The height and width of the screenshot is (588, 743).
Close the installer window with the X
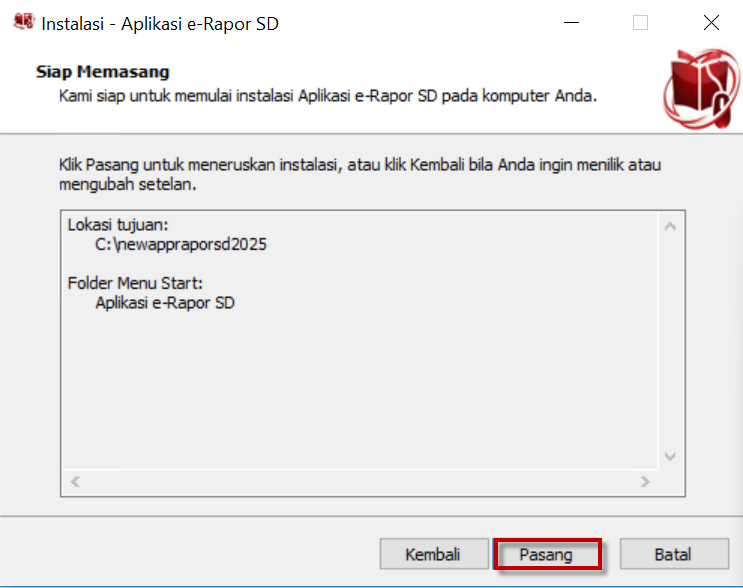tap(711, 23)
